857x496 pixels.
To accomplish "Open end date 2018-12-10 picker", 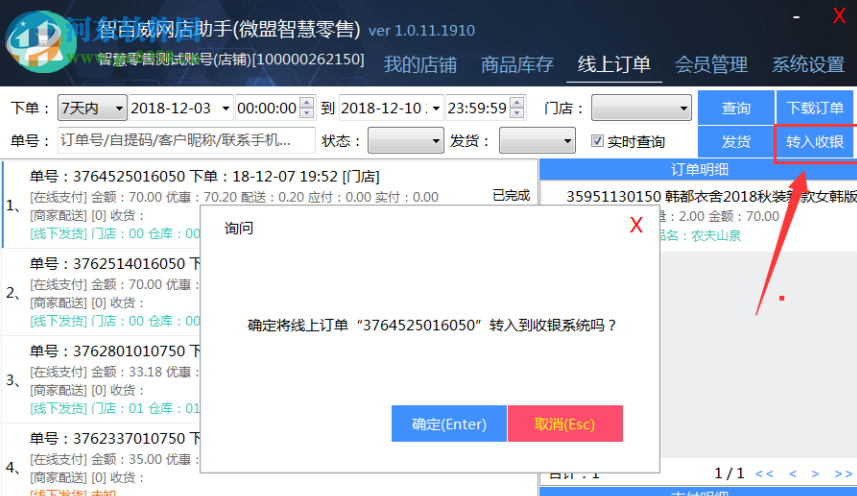I will pyautogui.click(x=436, y=108).
